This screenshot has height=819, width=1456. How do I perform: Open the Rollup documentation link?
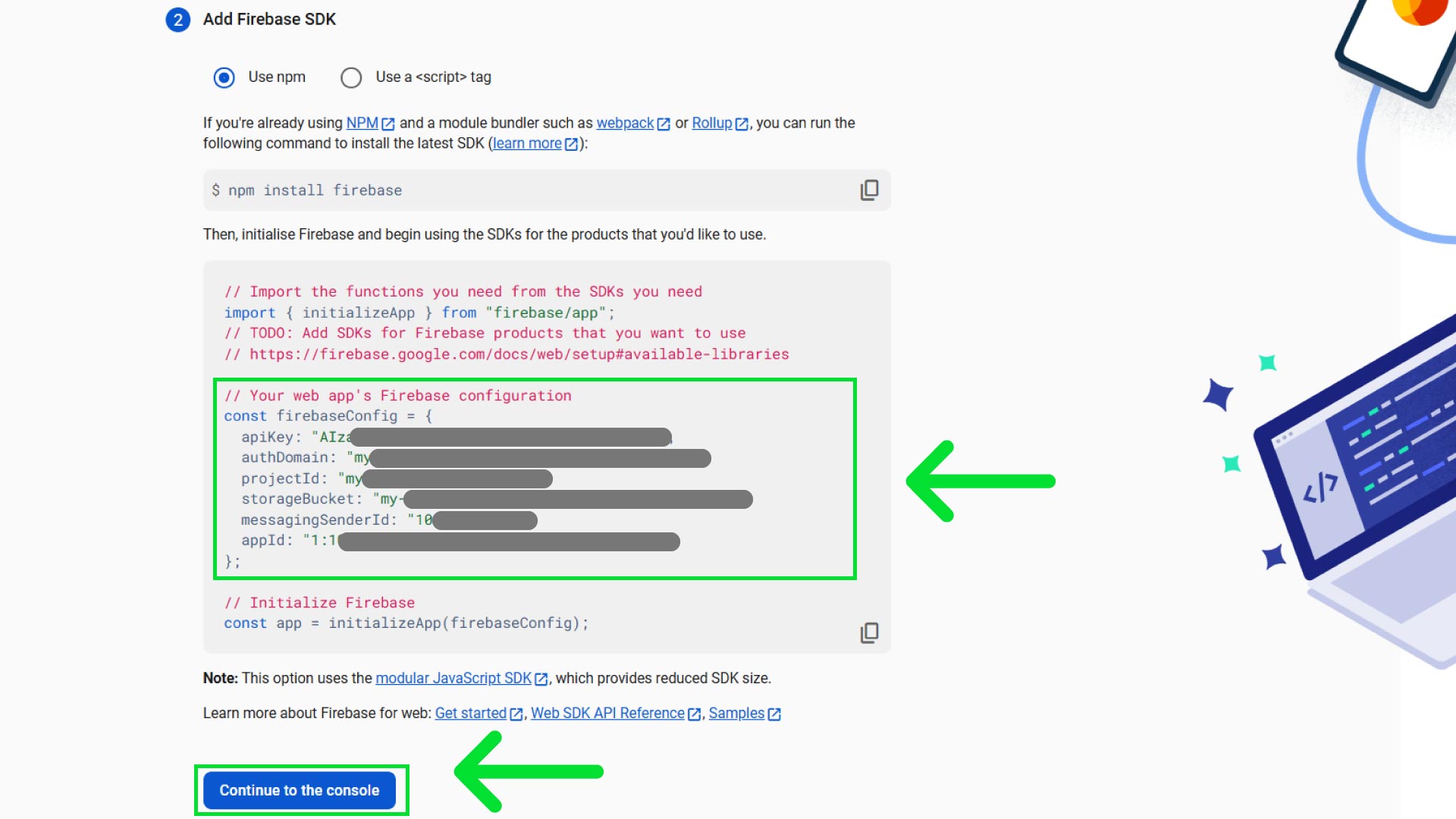[x=711, y=123]
